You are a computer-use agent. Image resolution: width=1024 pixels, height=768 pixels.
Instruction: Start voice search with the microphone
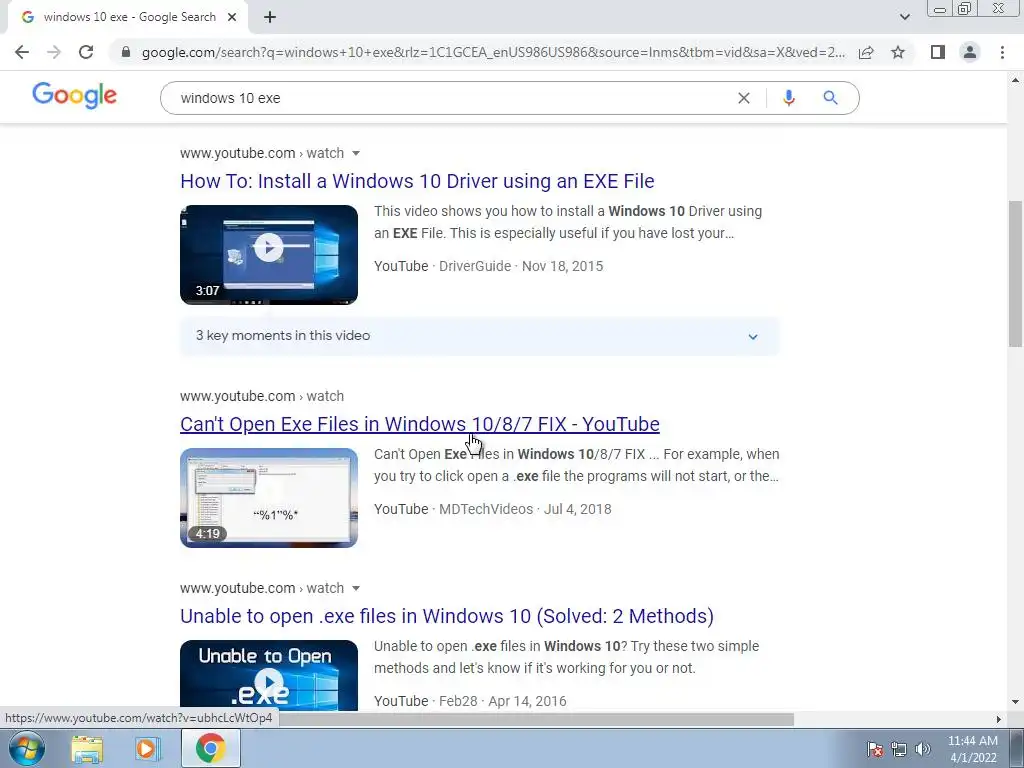(x=788, y=98)
